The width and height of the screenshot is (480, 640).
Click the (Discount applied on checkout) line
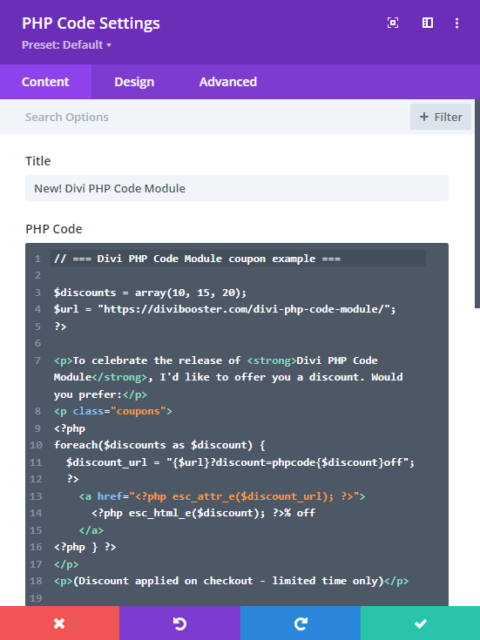(x=231, y=581)
